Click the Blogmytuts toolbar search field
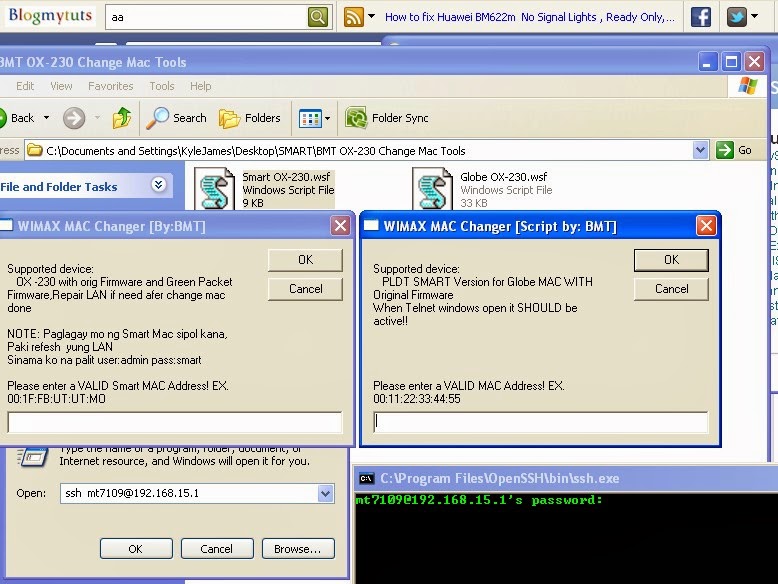The width and height of the screenshot is (778, 584). [207, 17]
